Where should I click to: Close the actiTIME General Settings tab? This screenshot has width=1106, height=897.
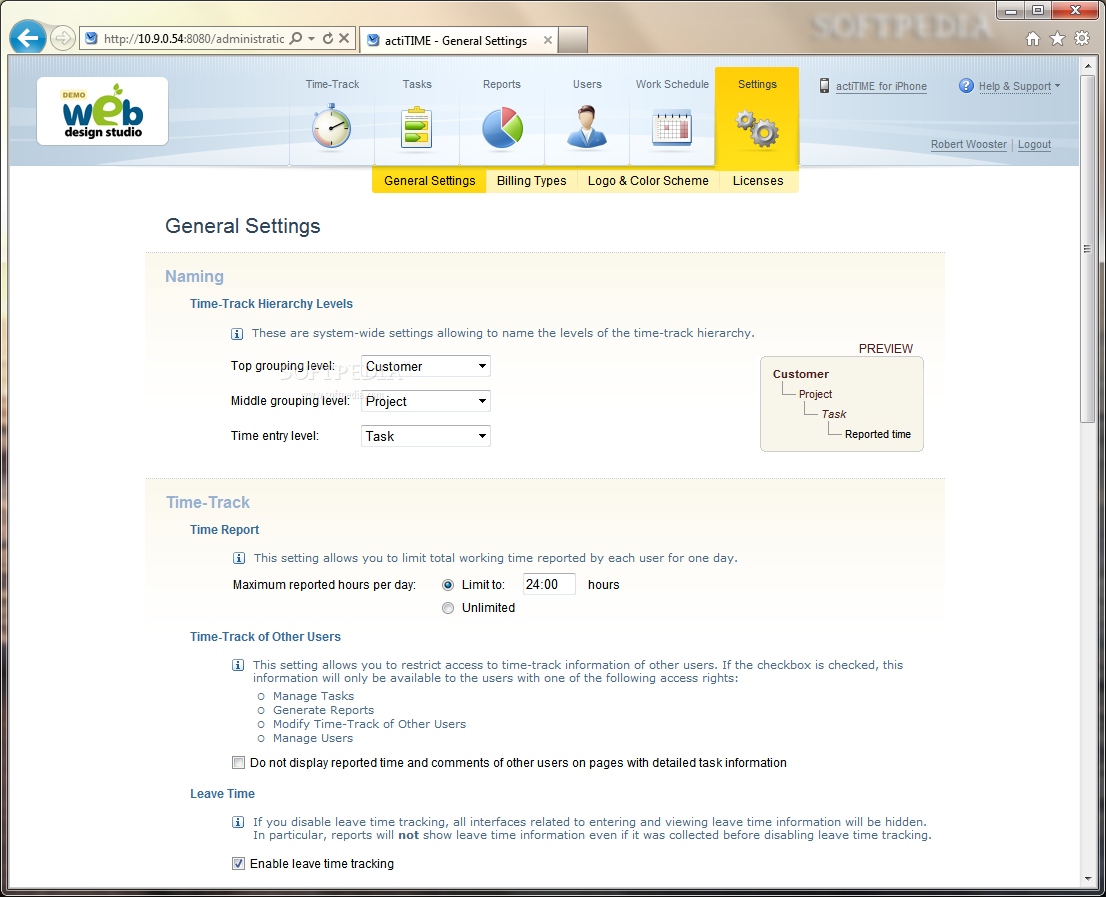pos(547,40)
